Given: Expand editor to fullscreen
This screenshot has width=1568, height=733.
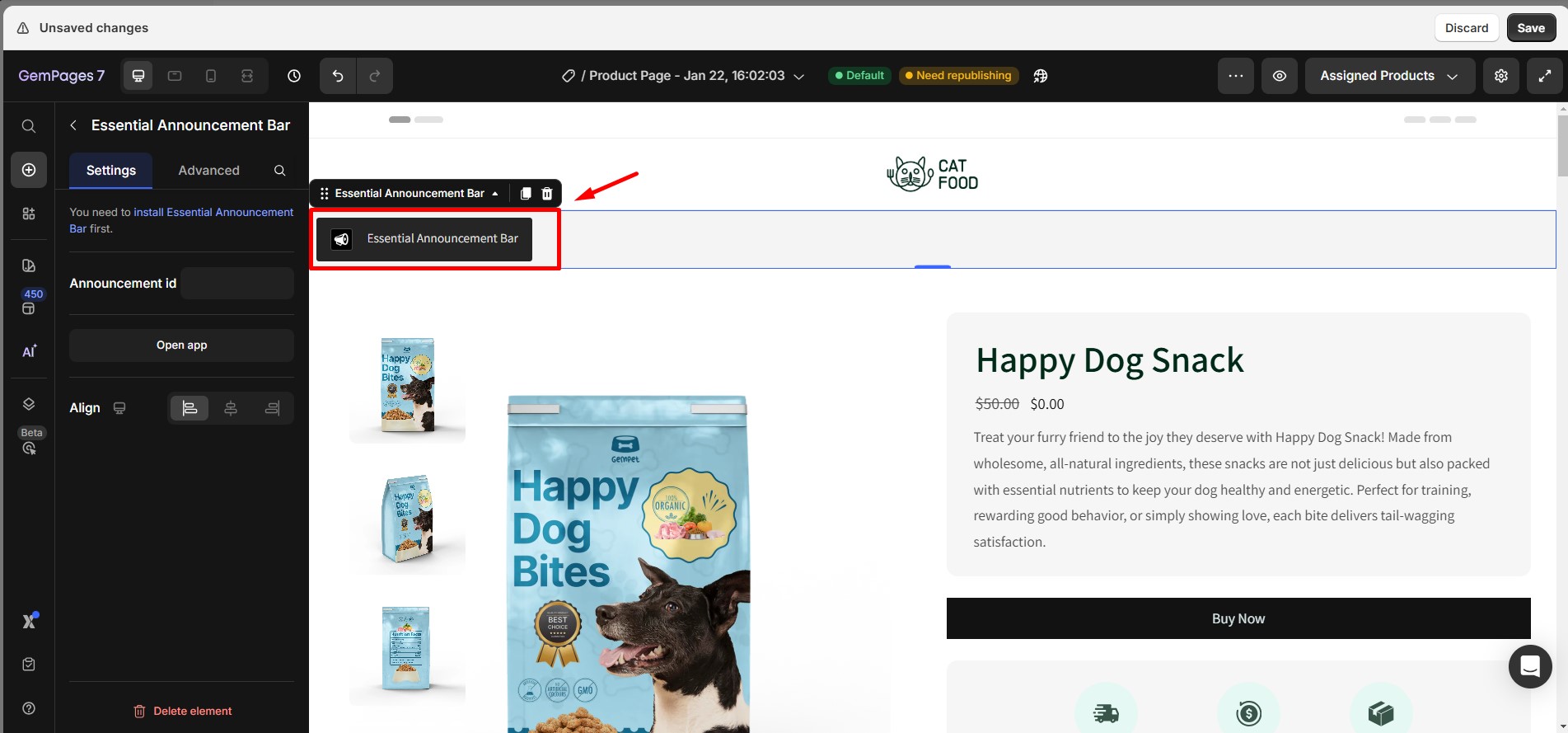Looking at the screenshot, I should 1545,76.
